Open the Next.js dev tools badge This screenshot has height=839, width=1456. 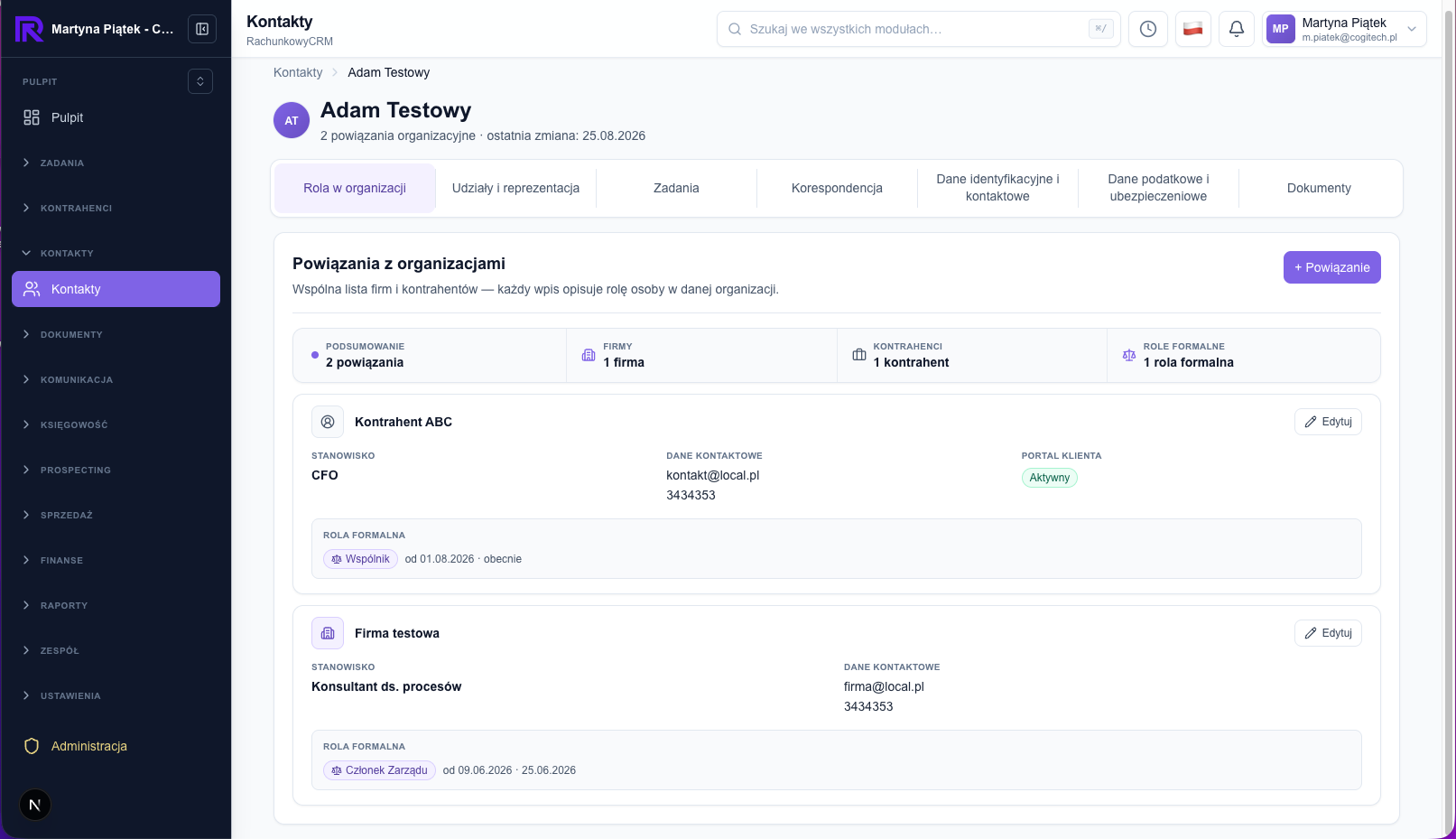(x=35, y=805)
